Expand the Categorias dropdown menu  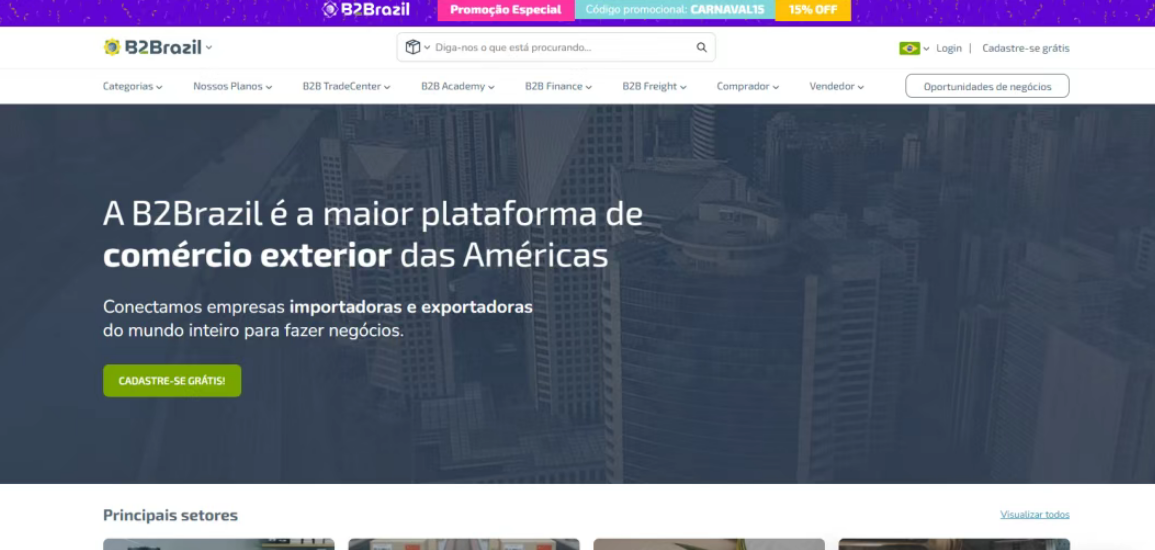point(132,87)
